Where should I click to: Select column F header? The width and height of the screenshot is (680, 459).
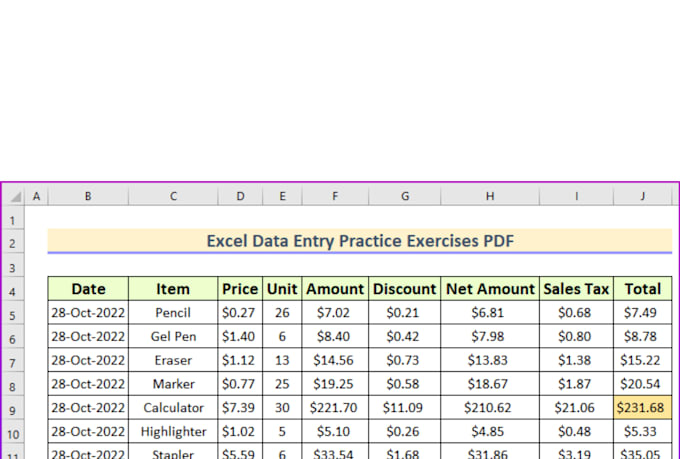coord(335,197)
